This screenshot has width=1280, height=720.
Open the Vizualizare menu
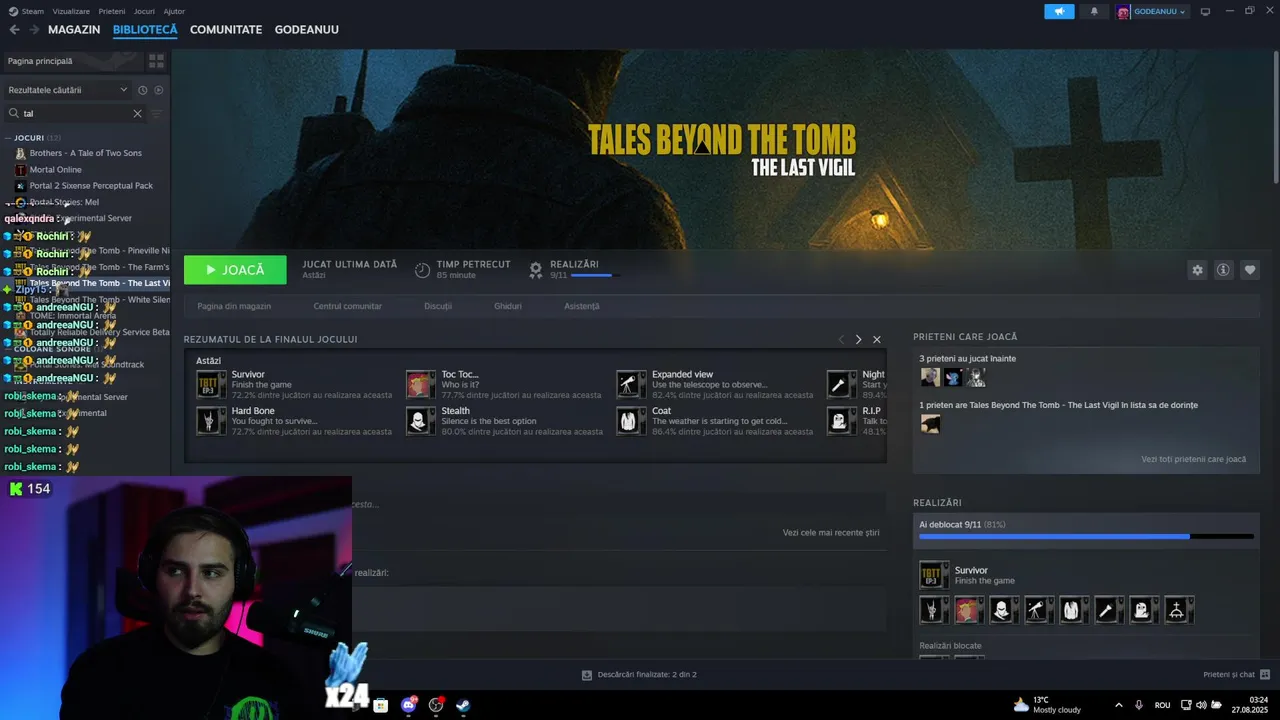click(71, 11)
